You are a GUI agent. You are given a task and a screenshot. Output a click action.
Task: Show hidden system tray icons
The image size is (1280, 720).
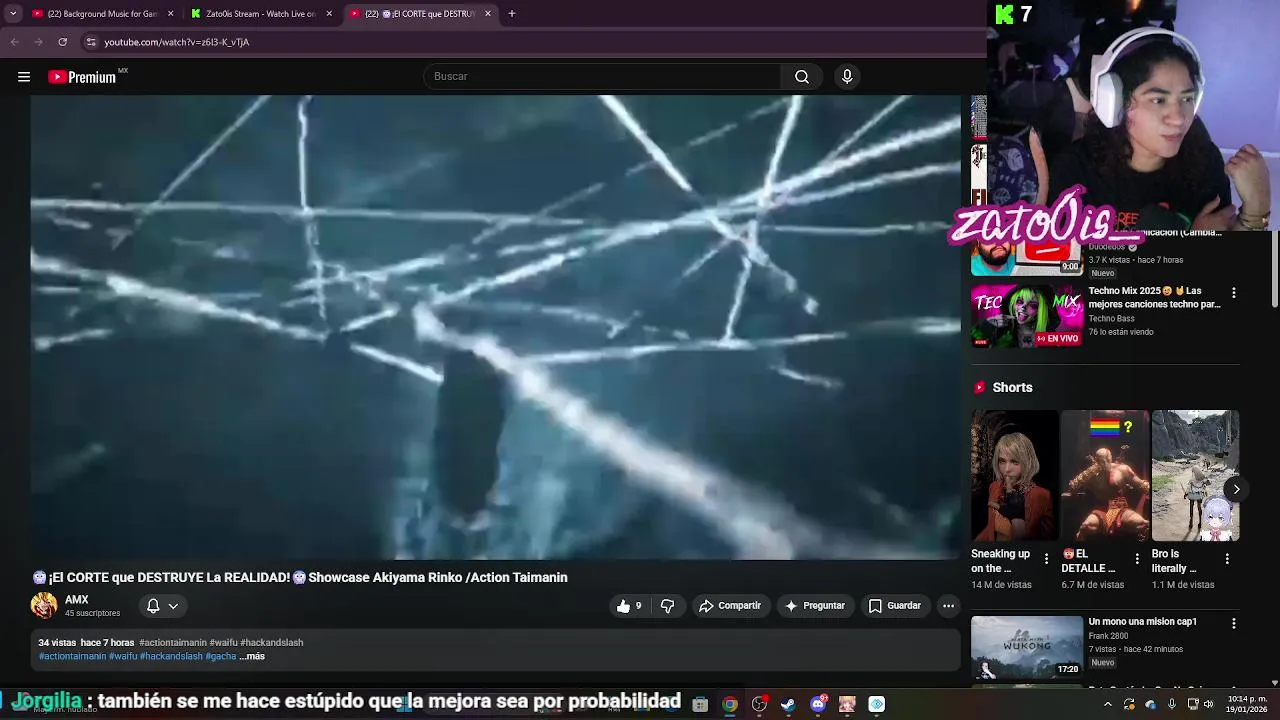(x=1107, y=704)
